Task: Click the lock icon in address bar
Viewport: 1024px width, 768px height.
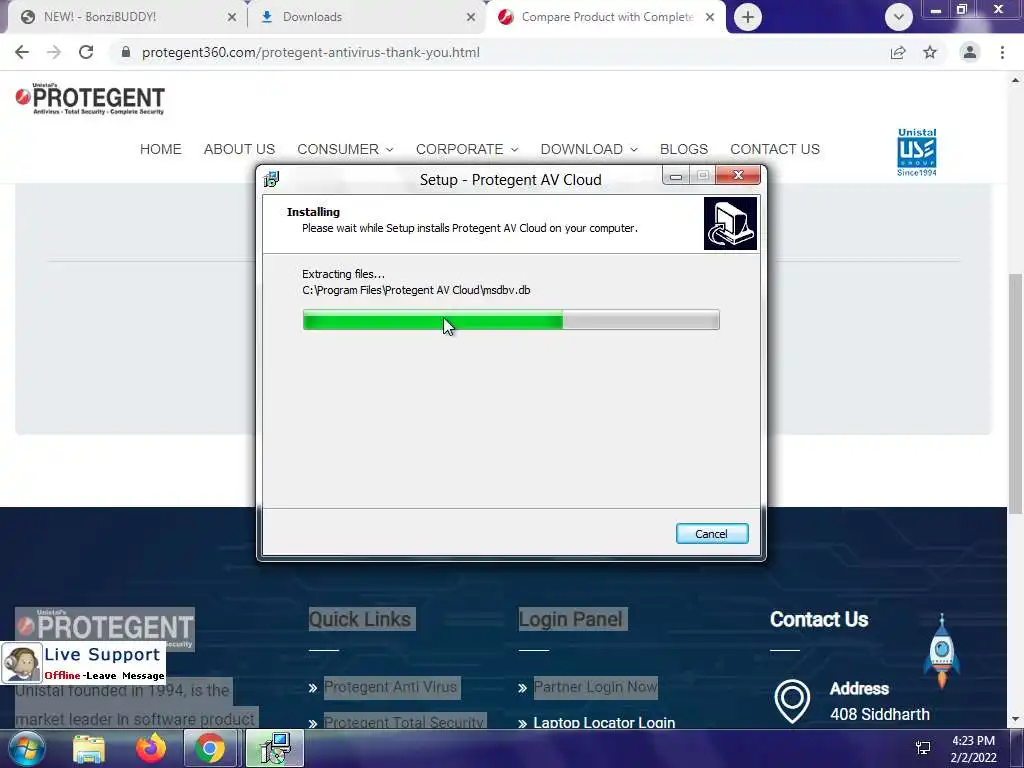Action: tap(126, 52)
